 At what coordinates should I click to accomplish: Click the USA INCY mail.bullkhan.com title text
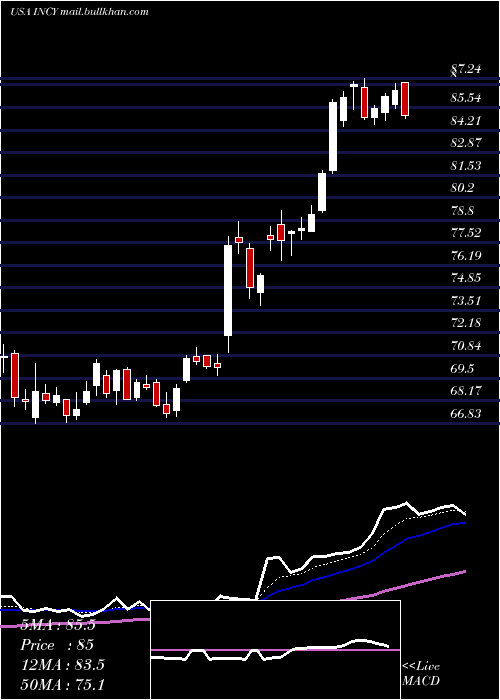point(79,12)
